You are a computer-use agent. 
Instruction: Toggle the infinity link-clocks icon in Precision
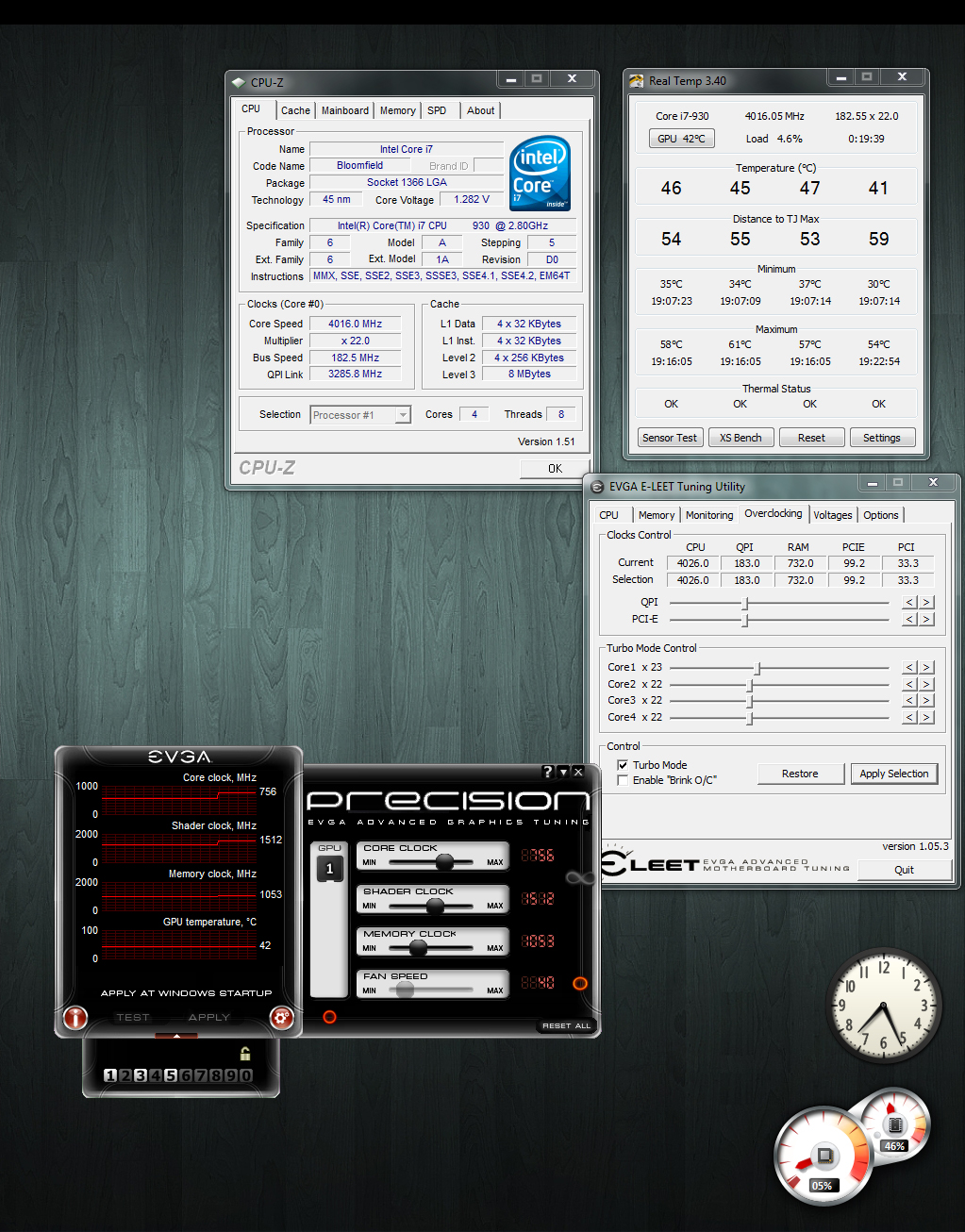[578, 877]
